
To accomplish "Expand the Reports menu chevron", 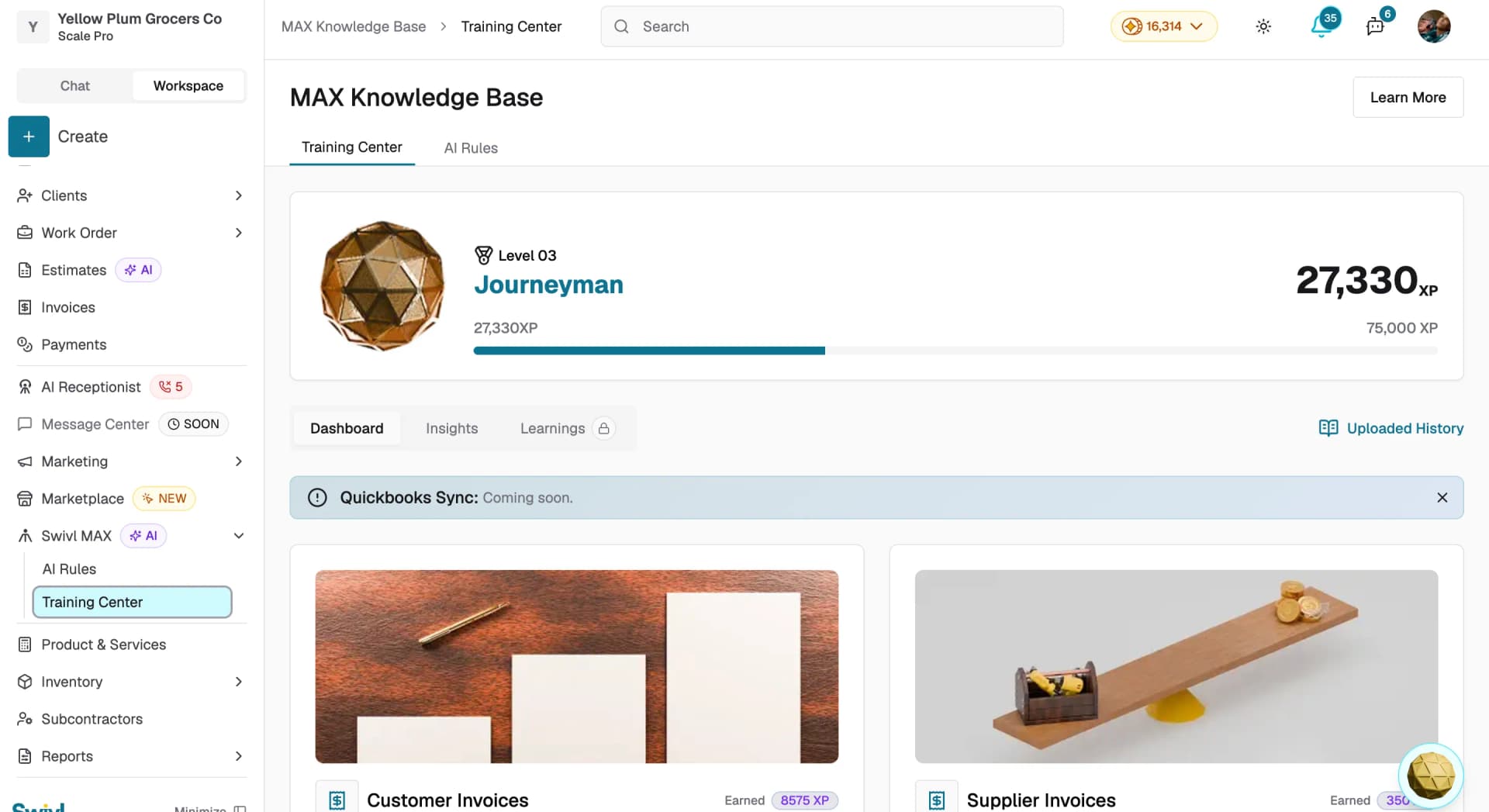I will click(238, 756).
